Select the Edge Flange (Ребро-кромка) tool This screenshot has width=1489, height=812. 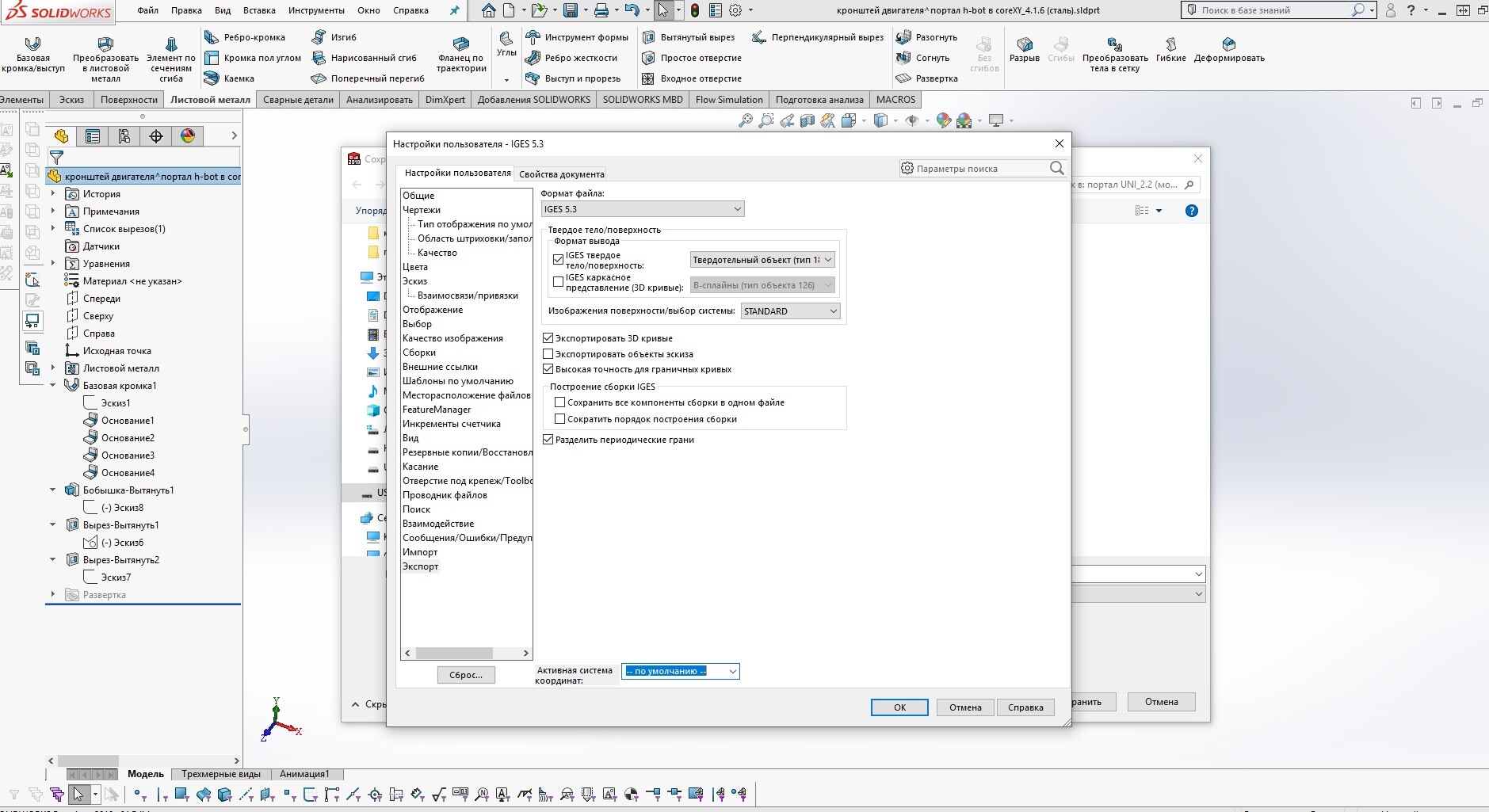[x=245, y=37]
